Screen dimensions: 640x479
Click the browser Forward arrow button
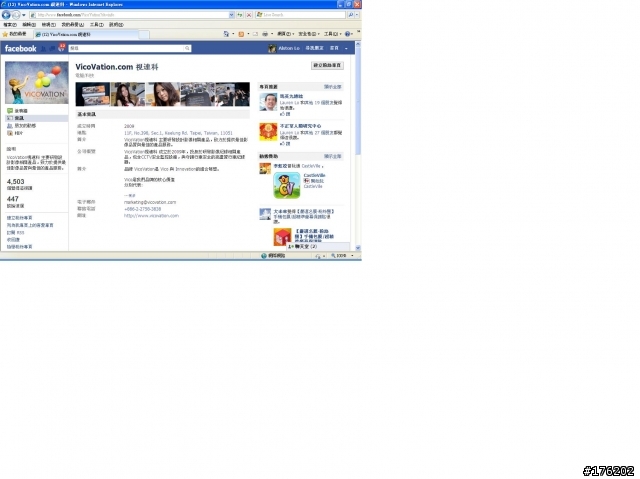[16, 15]
